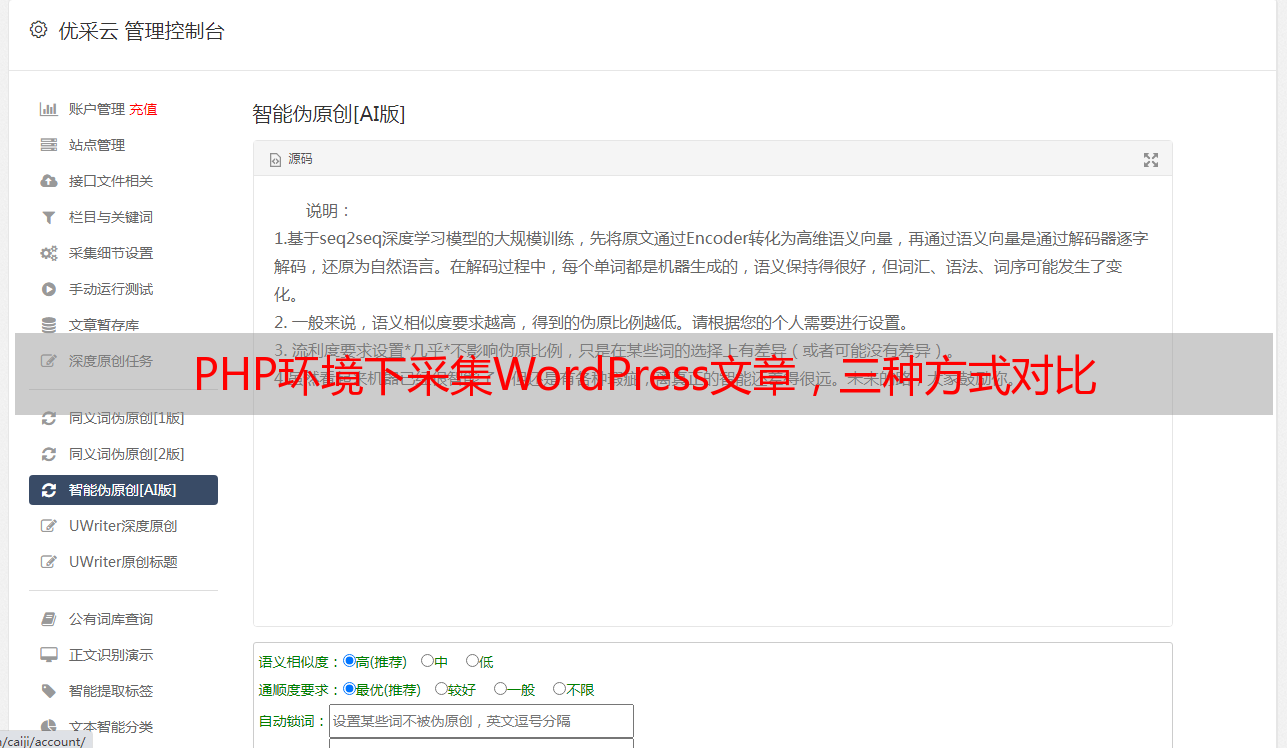Open 接口文件相关 in the sidebar
Image resolution: width=1287 pixels, height=748 pixels.
click(111, 181)
